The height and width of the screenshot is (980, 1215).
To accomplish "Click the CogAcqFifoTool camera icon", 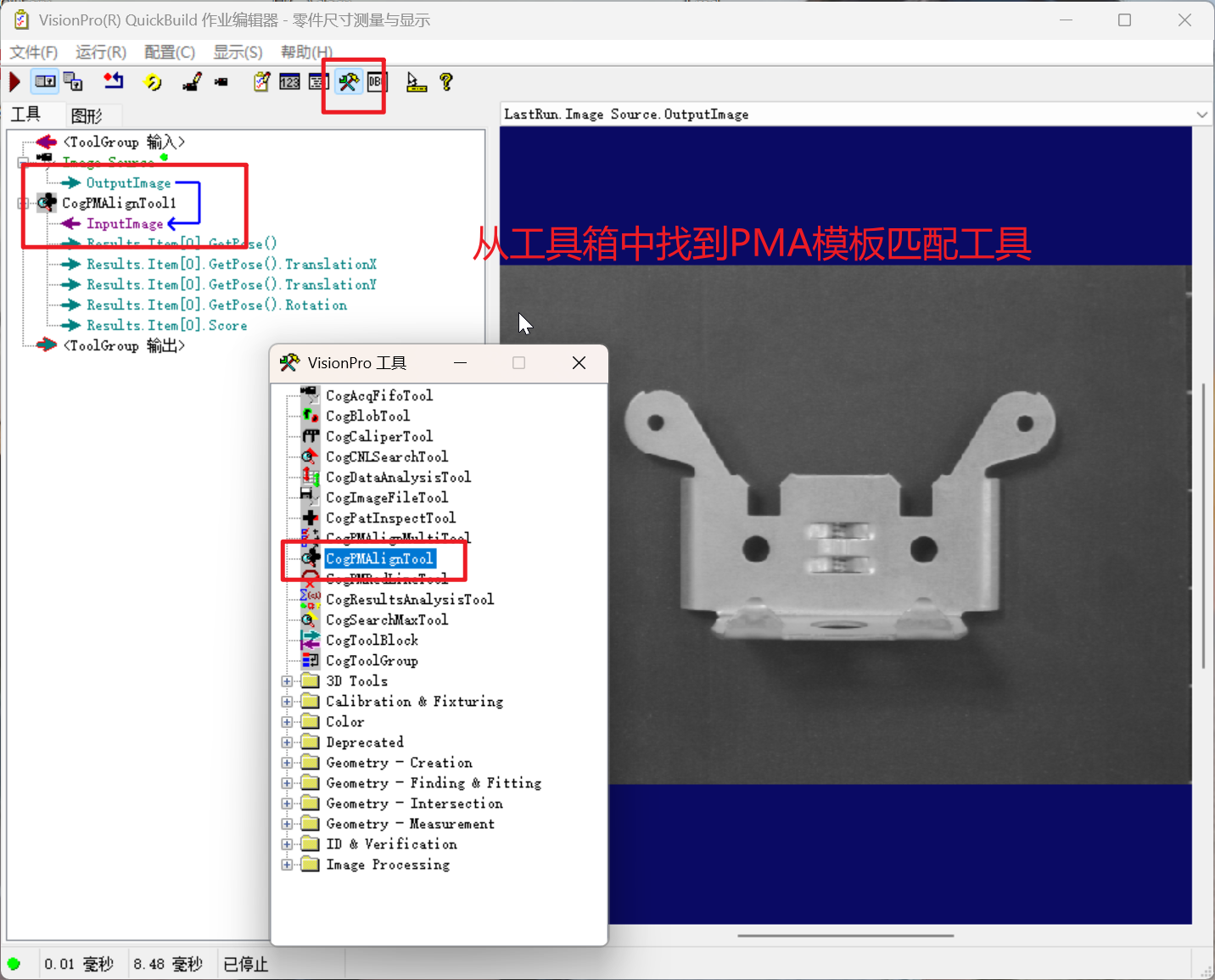I will pos(311,395).
